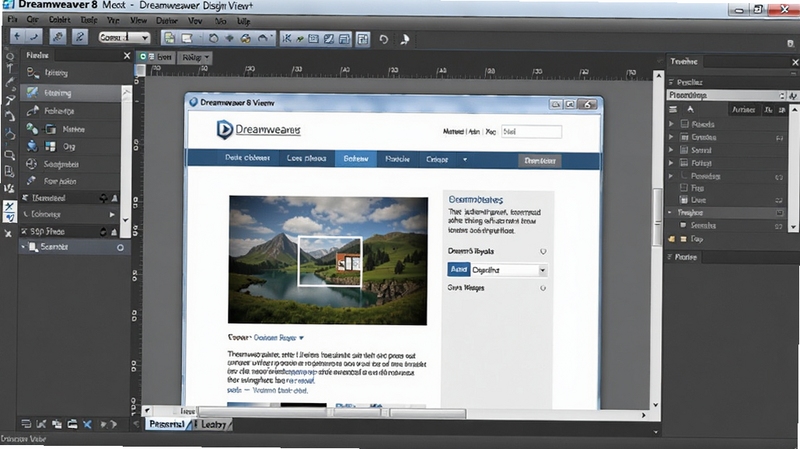800x449 pixels.
Task: Click the Jurises button in the right panel
Action: click(x=743, y=110)
